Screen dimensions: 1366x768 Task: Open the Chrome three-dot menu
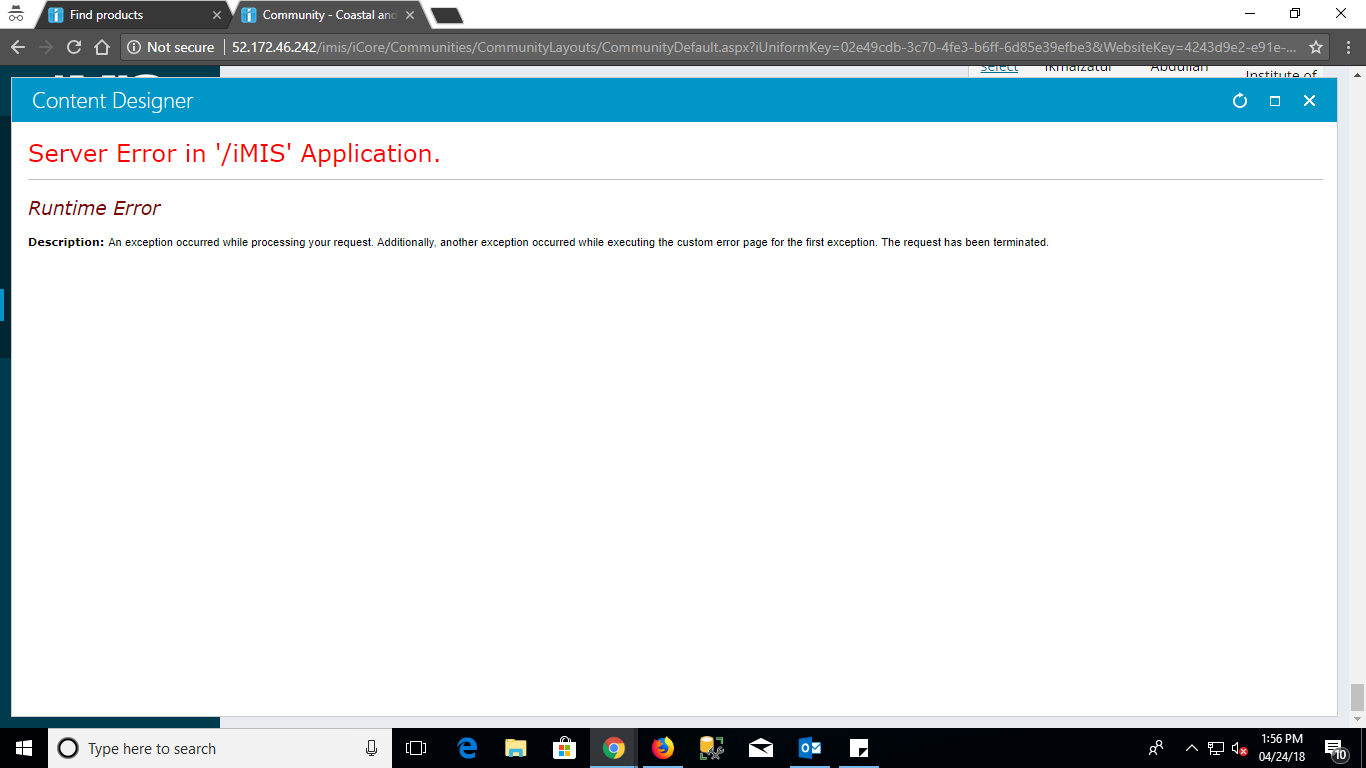(x=1346, y=47)
